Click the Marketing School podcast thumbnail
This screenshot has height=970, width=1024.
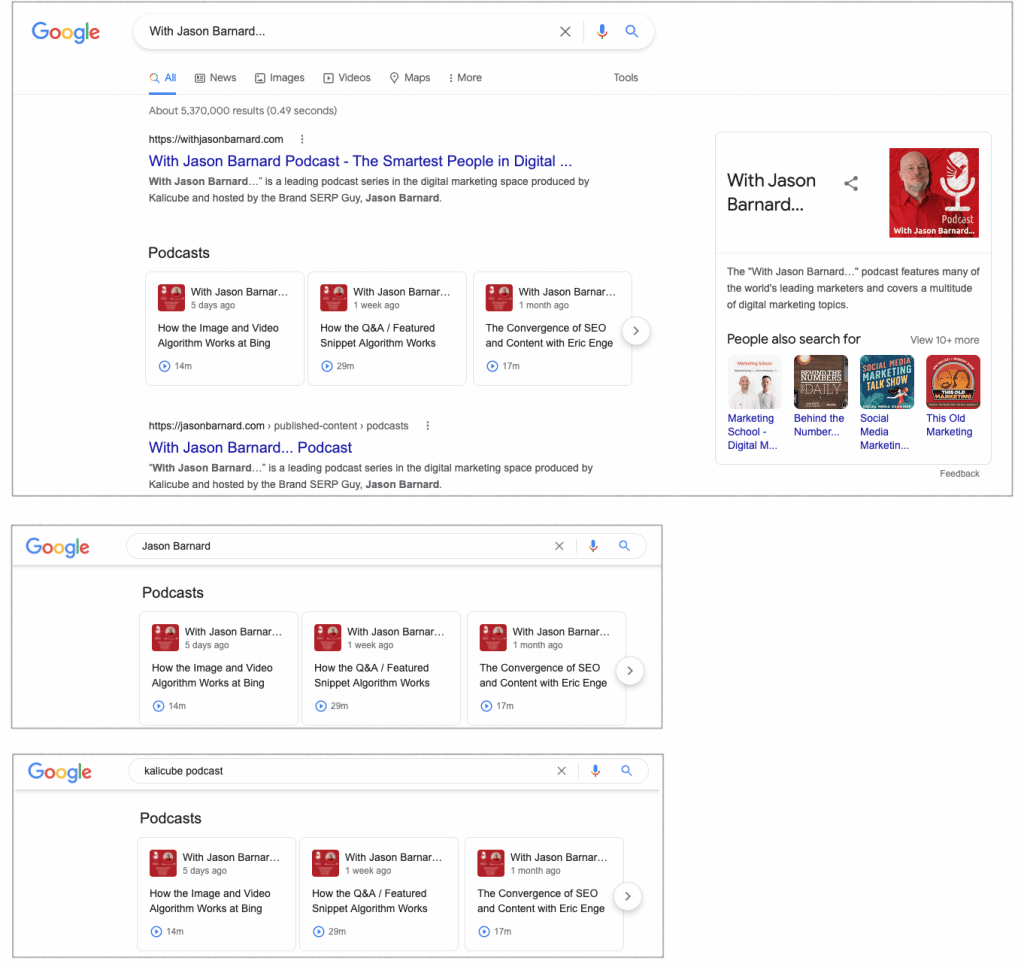pyautogui.click(x=755, y=382)
